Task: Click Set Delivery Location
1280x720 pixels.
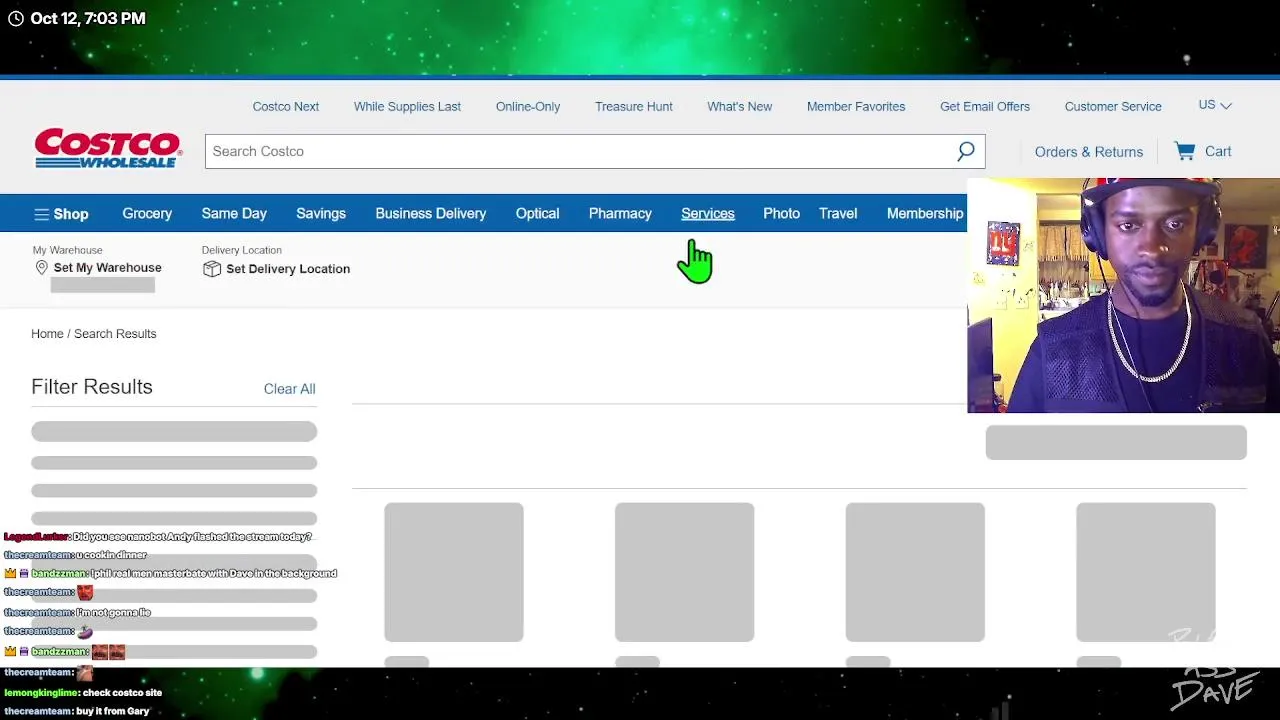Action: point(288,269)
